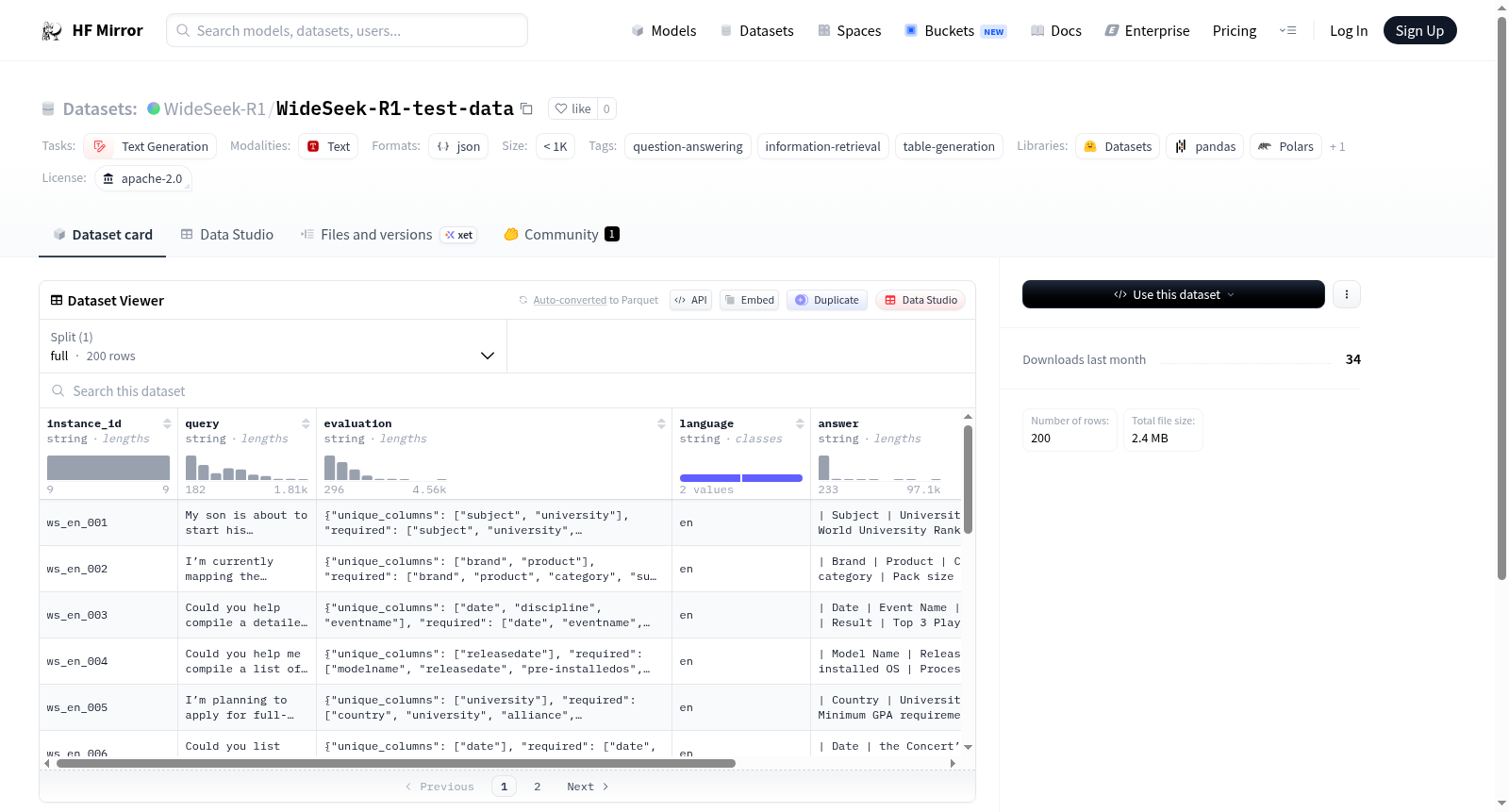Click Next page in pagination
The height and width of the screenshot is (812, 1509).
pos(588,787)
